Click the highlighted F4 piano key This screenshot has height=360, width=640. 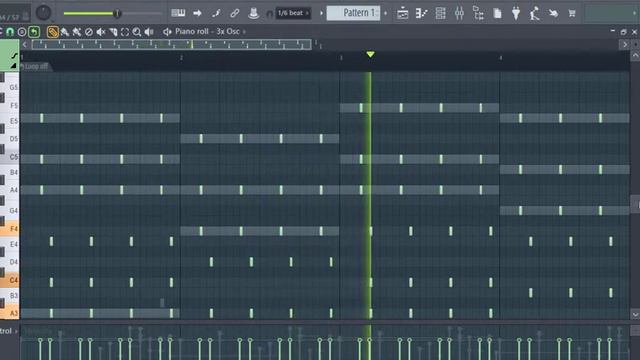pos(9,229)
